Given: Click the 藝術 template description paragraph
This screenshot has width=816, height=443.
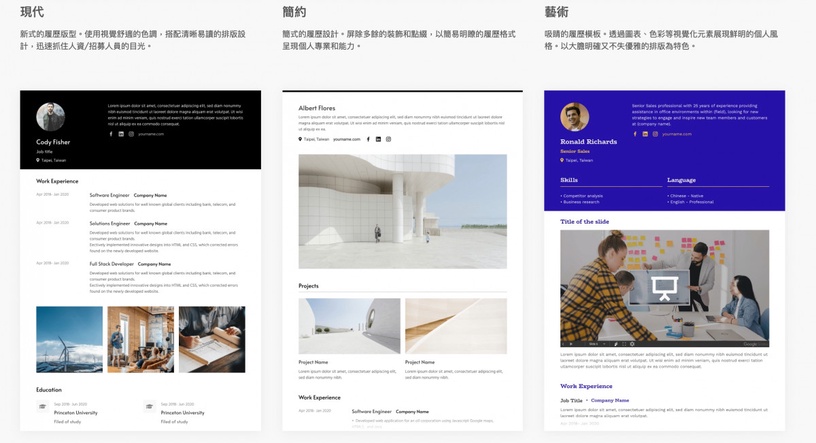Looking at the screenshot, I should [x=661, y=40].
